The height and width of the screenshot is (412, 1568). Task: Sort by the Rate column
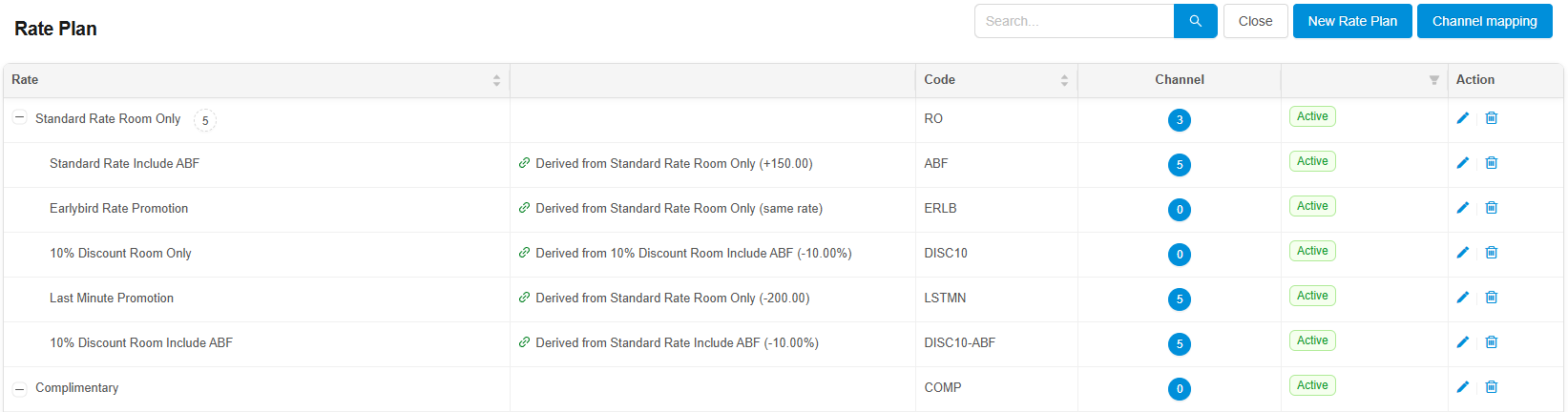coord(496,80)
